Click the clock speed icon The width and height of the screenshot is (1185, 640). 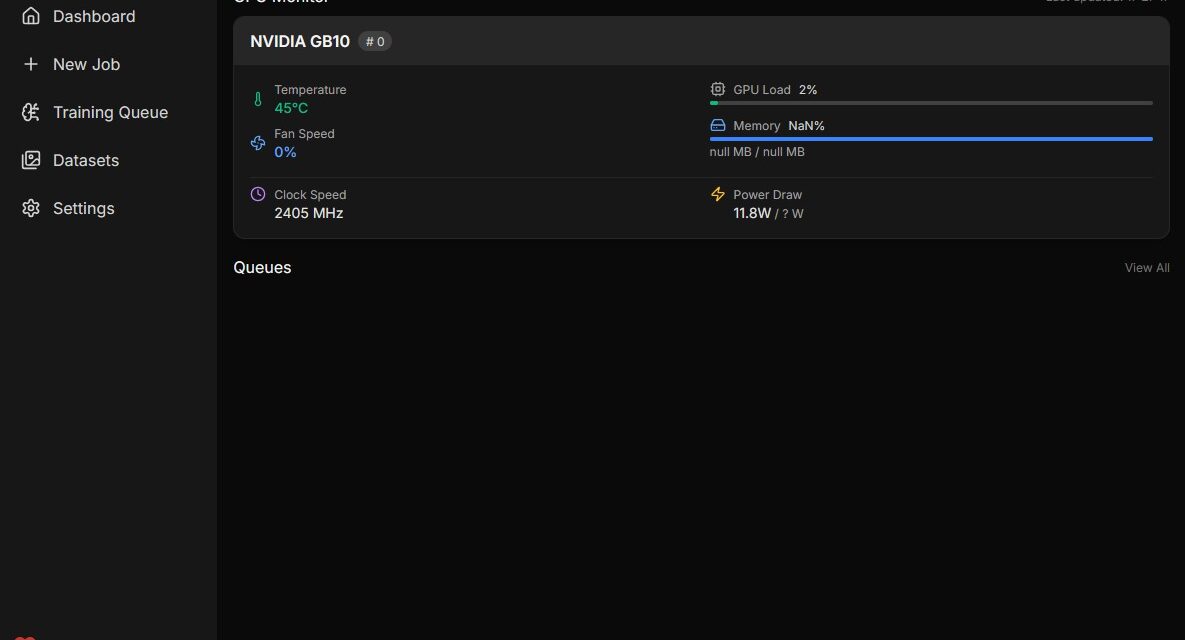258,194
